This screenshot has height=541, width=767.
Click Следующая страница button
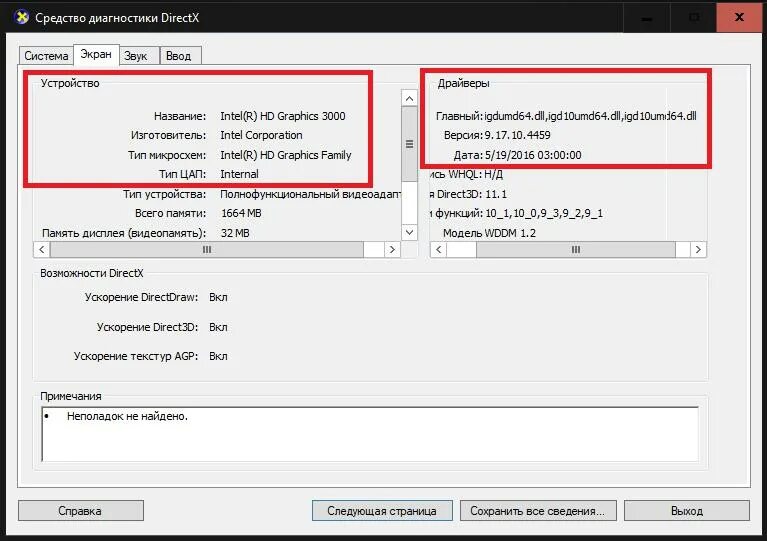click(382, 511)
